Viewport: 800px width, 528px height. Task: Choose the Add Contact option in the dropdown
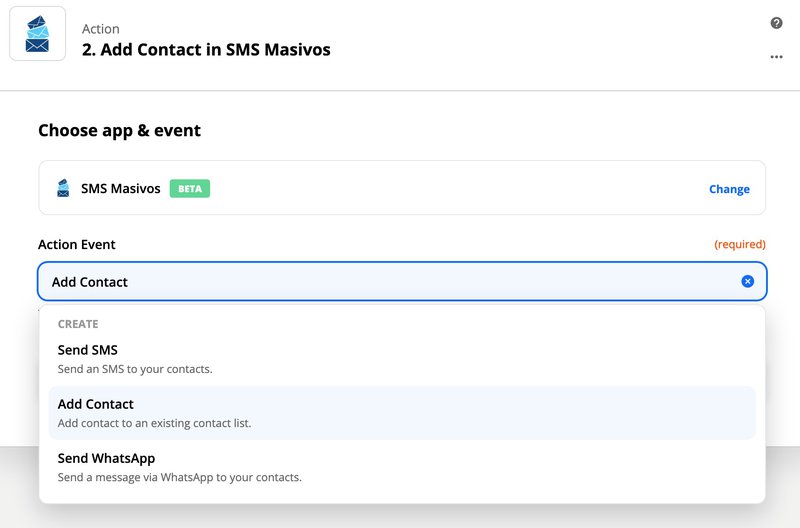point(96,404)
